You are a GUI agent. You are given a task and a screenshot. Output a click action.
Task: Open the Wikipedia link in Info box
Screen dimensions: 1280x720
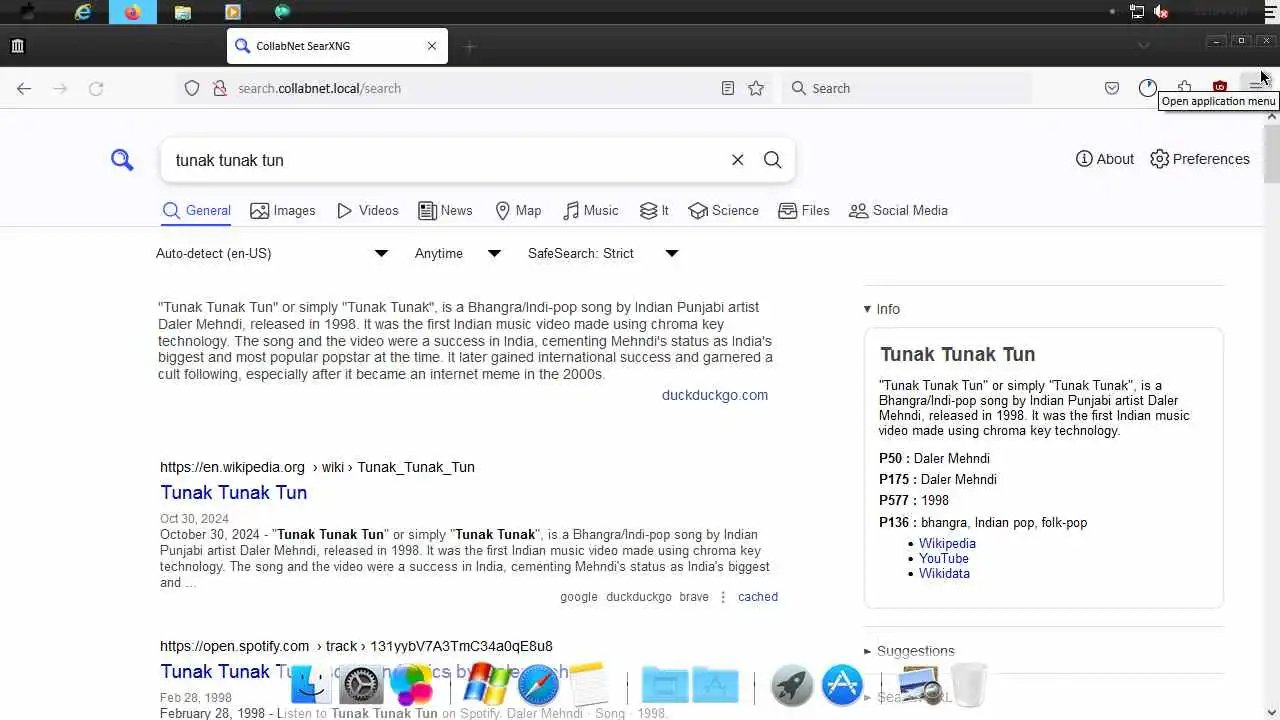tap(947, 544)
